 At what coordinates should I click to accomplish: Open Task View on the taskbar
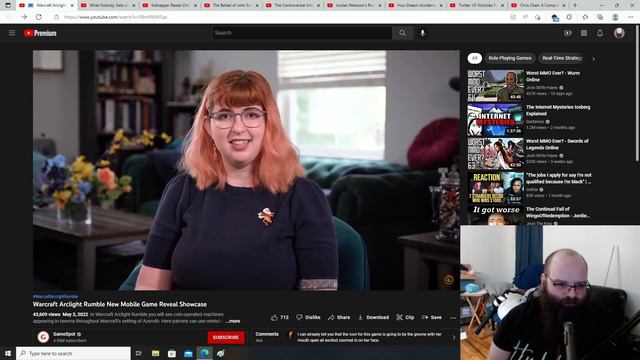pos(139,353)
